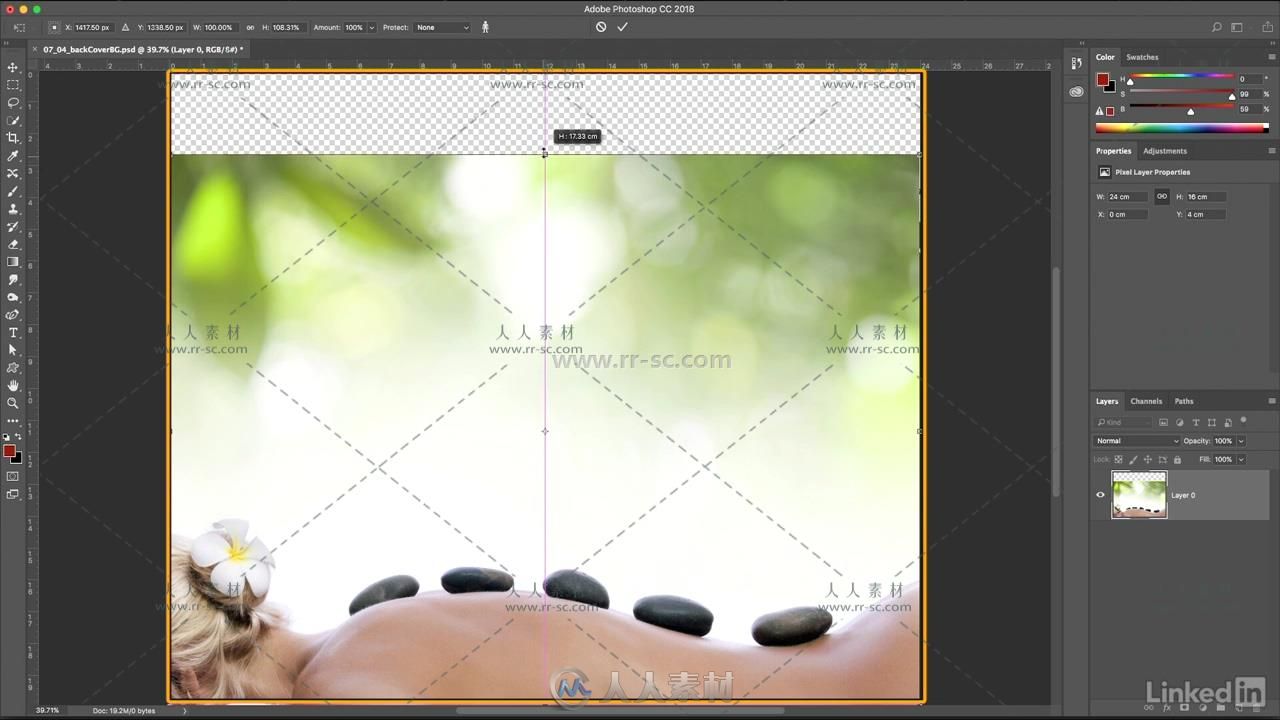Click the foreground color swatch in Color panel
This screenshot has height=720, width=1280.
point(1102,79)
